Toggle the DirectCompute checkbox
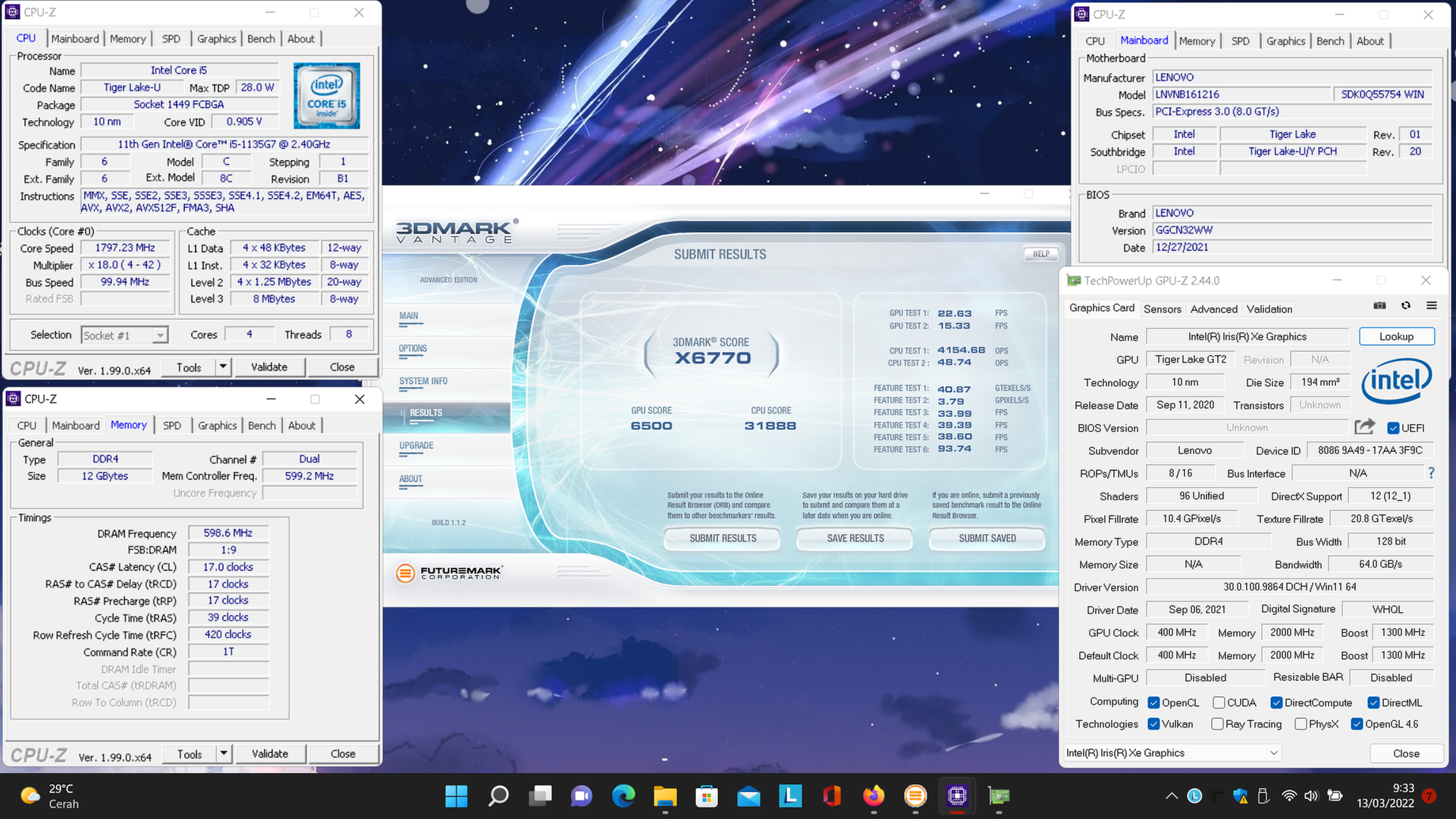 [x=1276, y=703]
